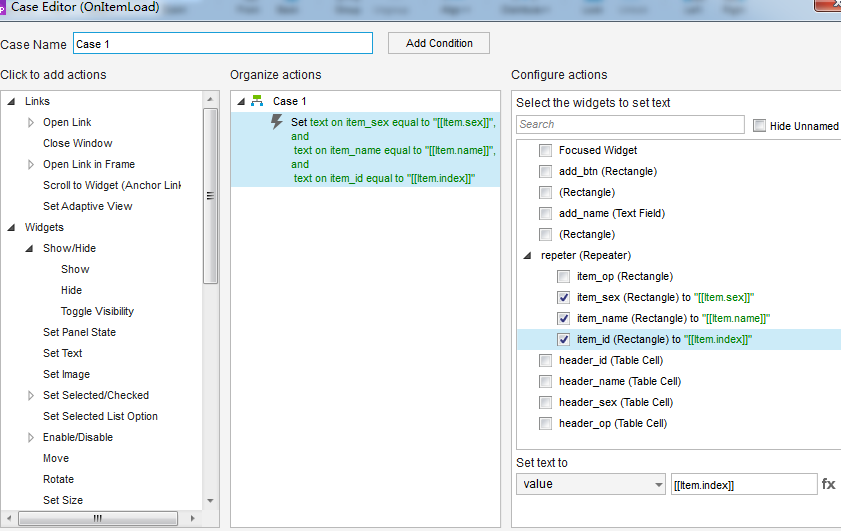Check the header_name (Table Cell) checkbox
Viewport: 841px width, 531px height.
tap(545, 381)
